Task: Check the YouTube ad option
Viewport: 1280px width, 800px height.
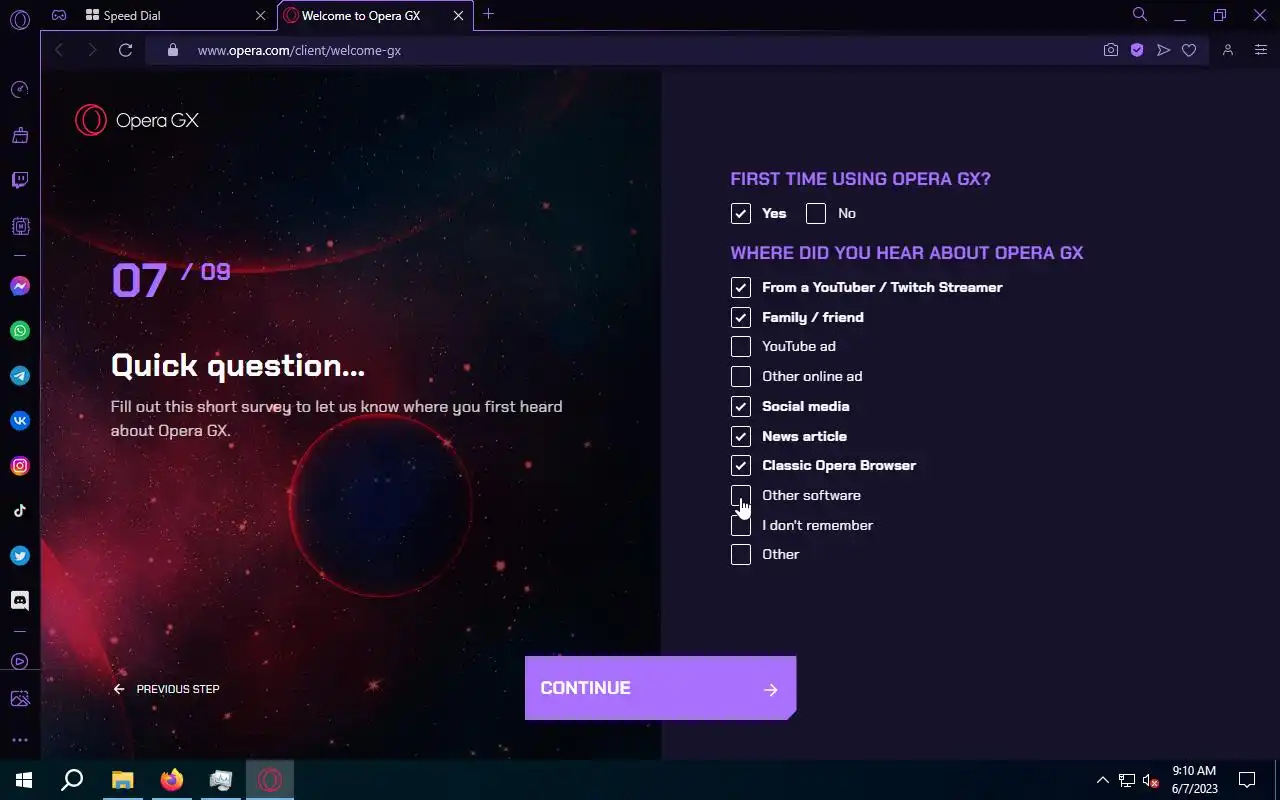Action: pyautogui.click(x=740, y=346)
